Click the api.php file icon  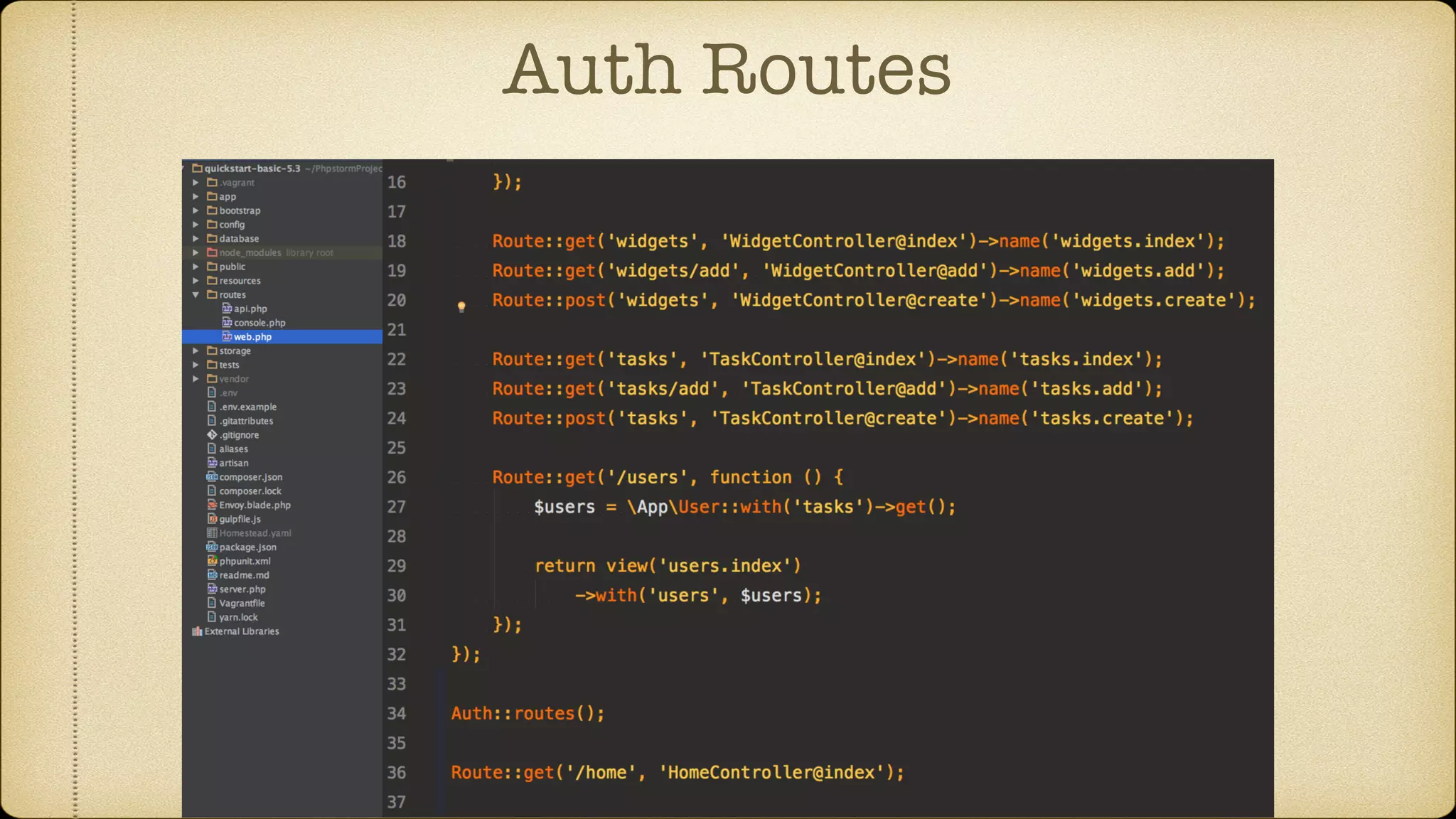(x=227, y=309)
